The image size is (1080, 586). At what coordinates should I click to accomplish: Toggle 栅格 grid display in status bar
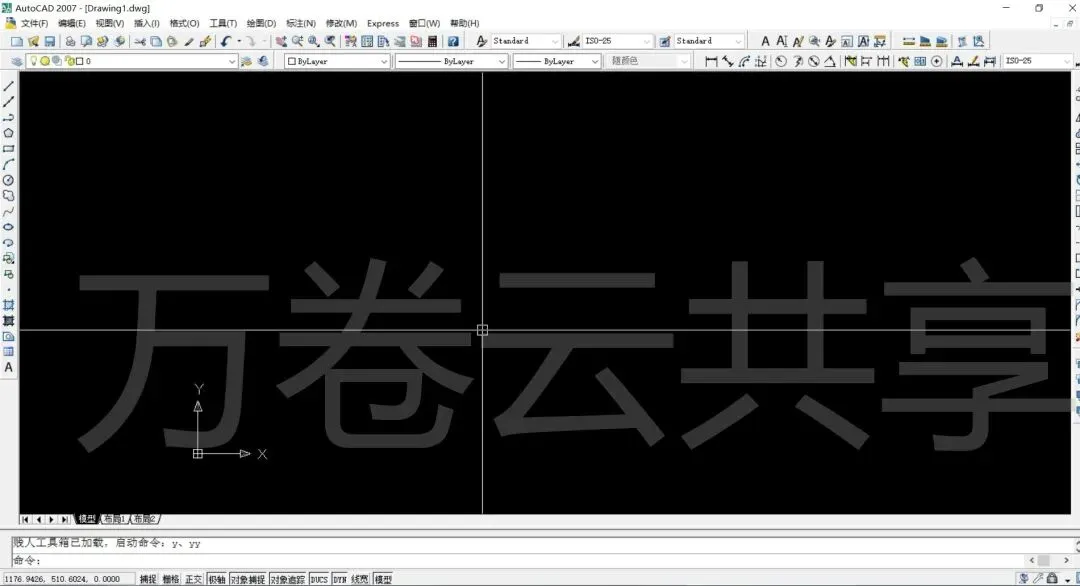(171, 580)
